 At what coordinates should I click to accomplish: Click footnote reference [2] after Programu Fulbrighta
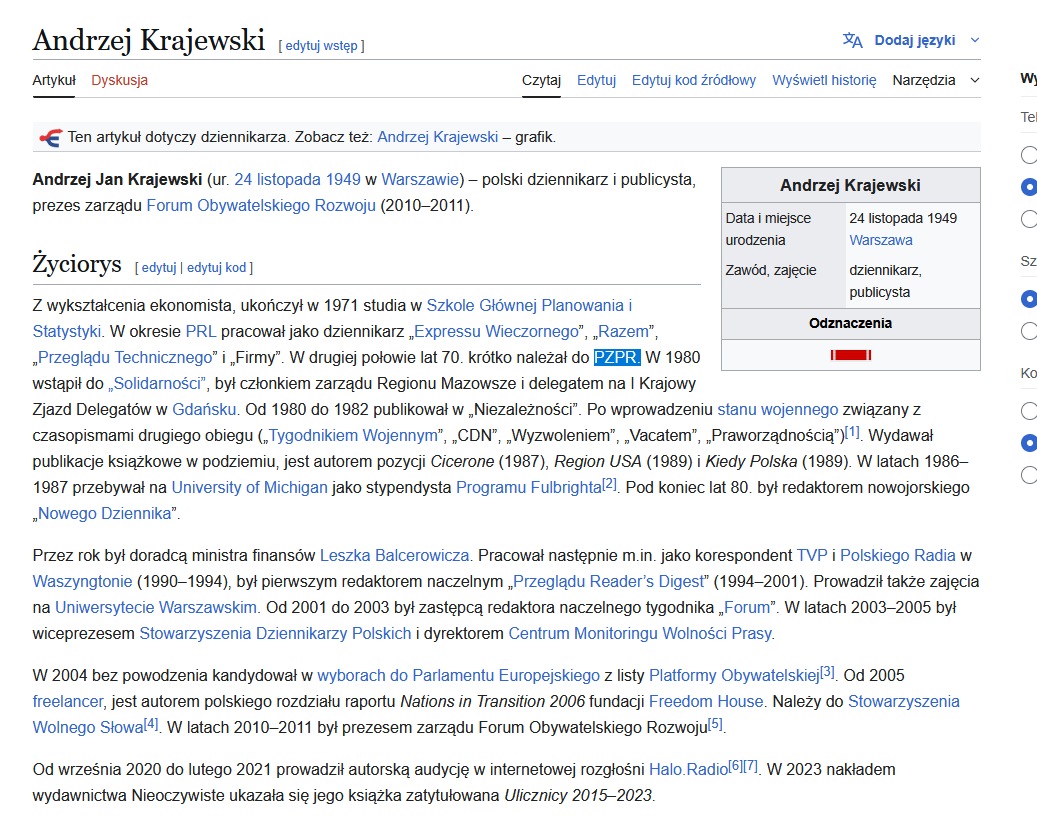[609, 484]
